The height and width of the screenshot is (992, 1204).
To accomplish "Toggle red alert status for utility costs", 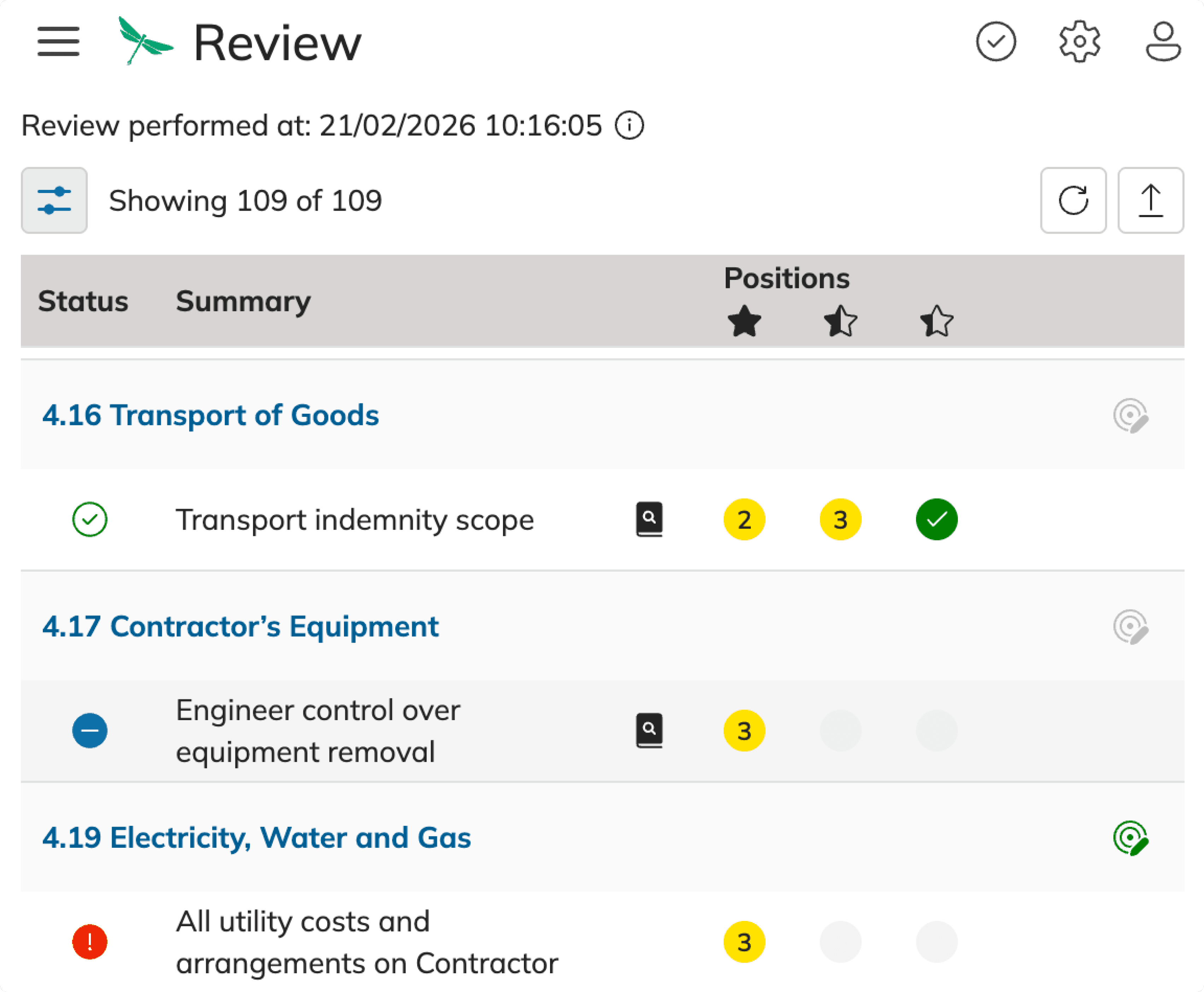I will (x=90, y=941).
